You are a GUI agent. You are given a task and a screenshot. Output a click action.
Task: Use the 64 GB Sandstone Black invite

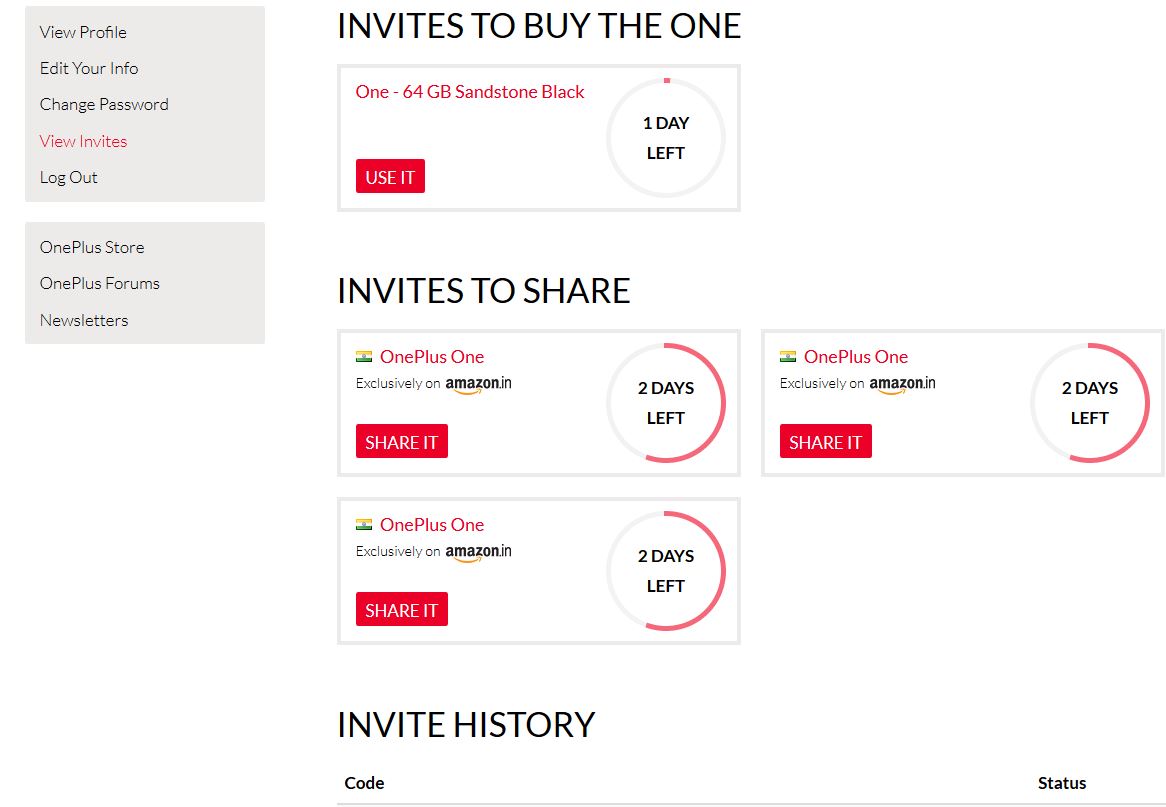(390, 176)
